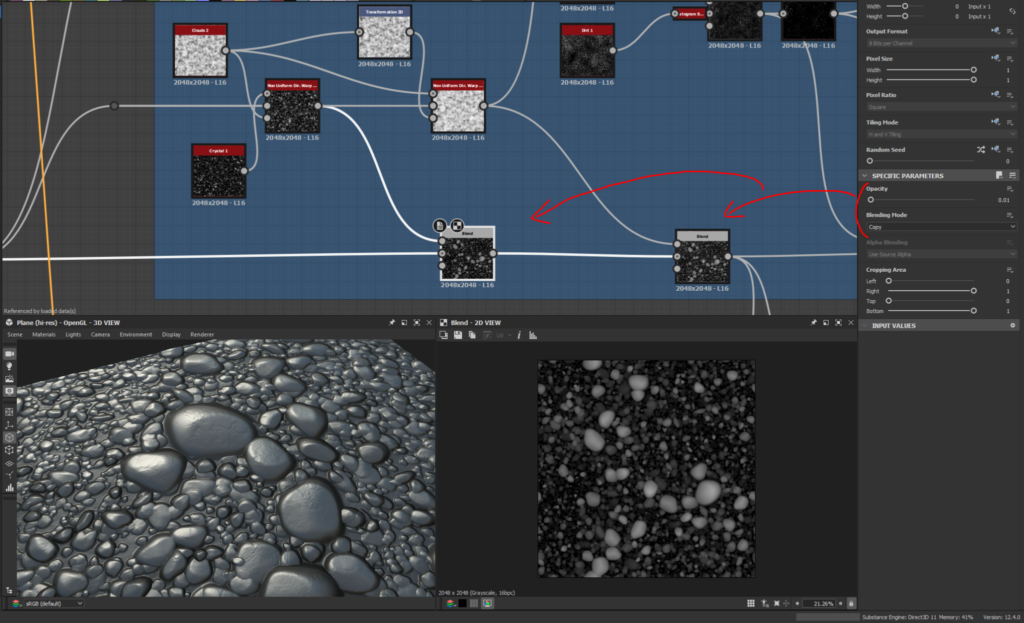
Task: Open the Blending Mode dropdown set to Copy
Action: (940, 227)
